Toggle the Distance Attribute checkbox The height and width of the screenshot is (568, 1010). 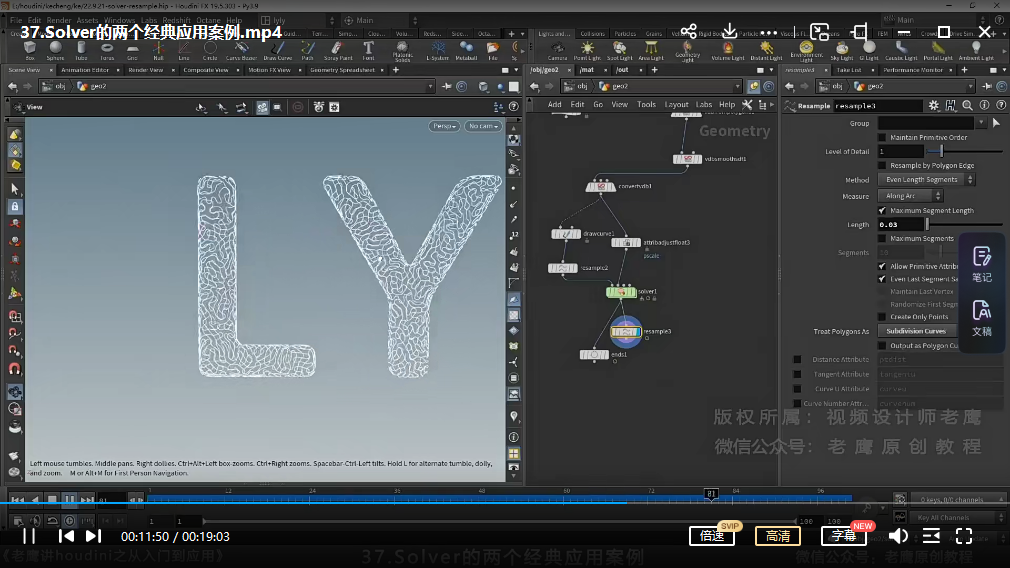click(x=797, y=359)
